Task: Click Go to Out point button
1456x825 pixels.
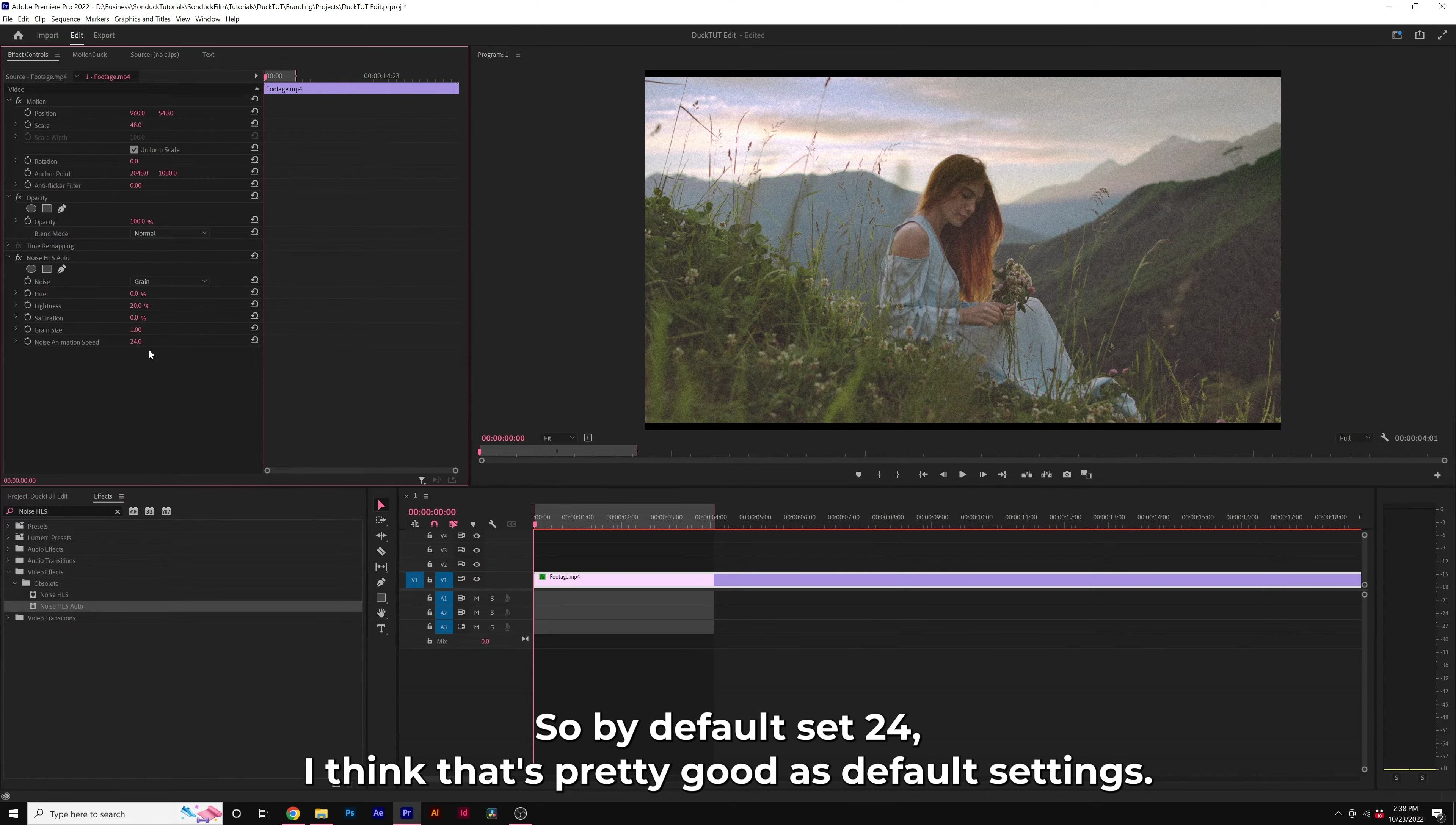Action: [x=1002, y=474]
